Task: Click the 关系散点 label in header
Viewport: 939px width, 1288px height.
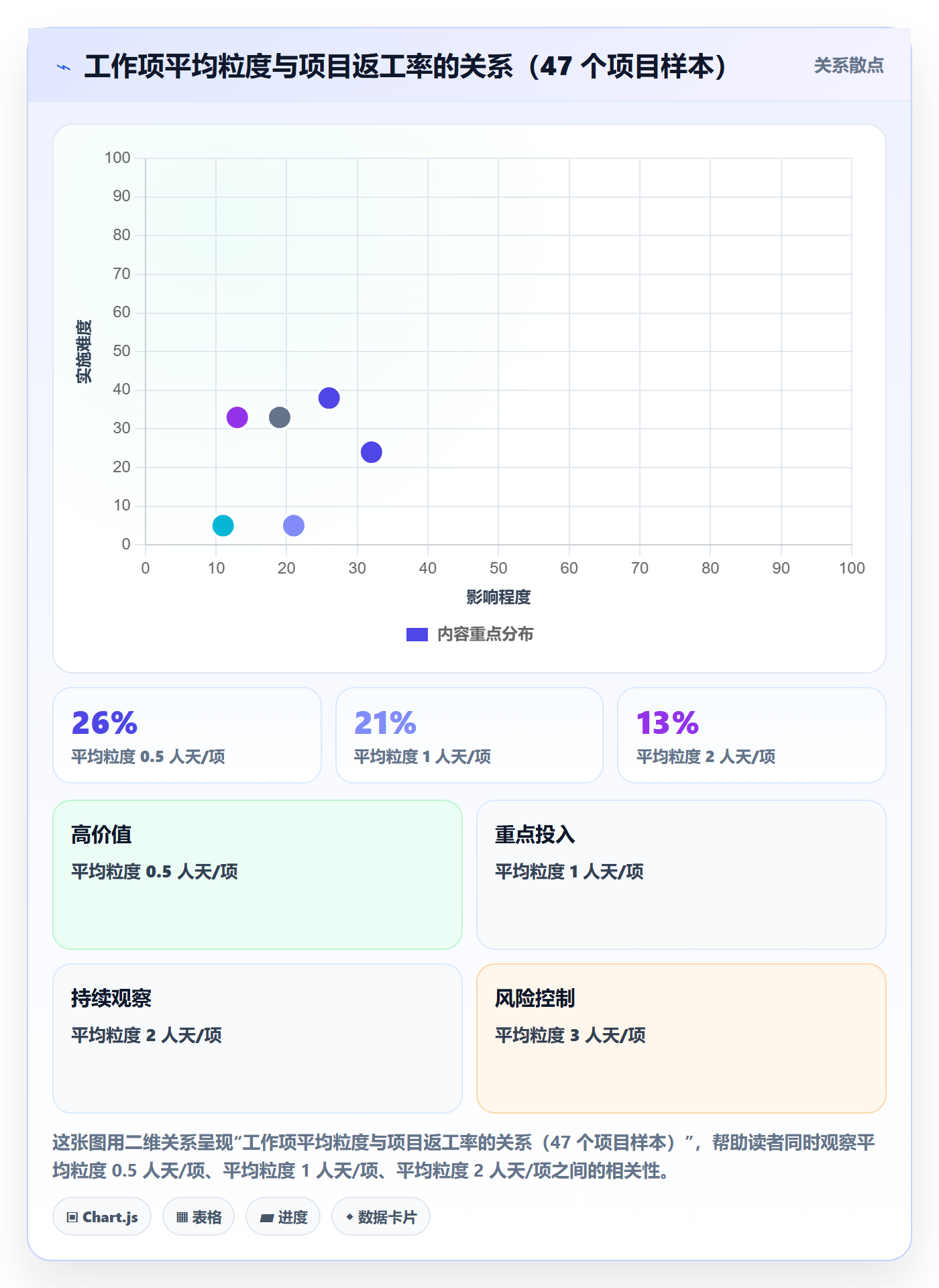Action: [848, 66]
